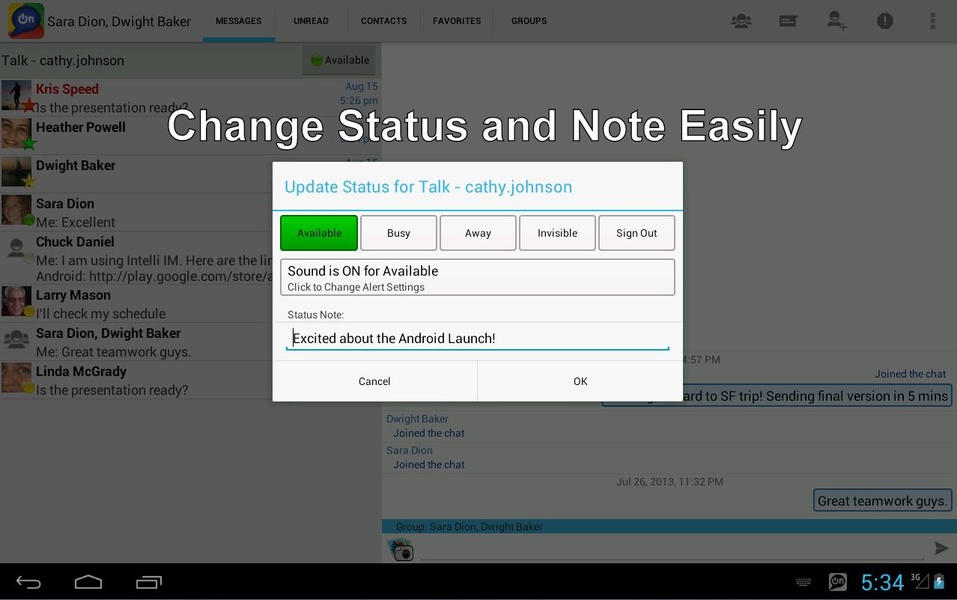Open Larry Mason's avatar
The height and width of the screenshot is (600, 957).
click(x=16, y=302)
